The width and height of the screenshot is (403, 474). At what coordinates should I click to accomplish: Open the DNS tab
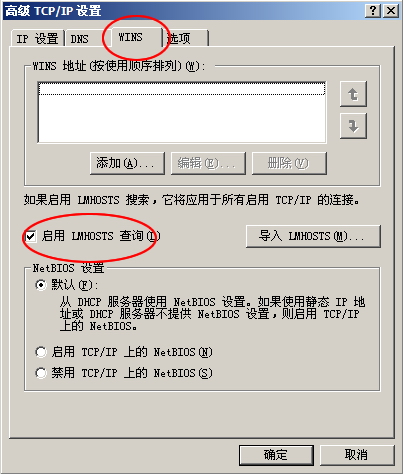(80, 39)
